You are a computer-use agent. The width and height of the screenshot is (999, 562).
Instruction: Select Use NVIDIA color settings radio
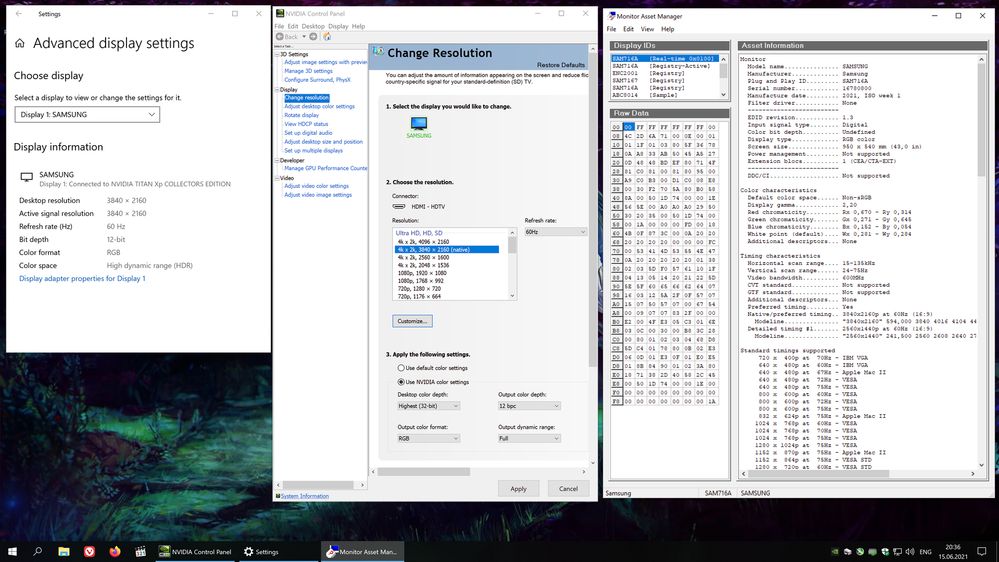[x=401, y=382]
